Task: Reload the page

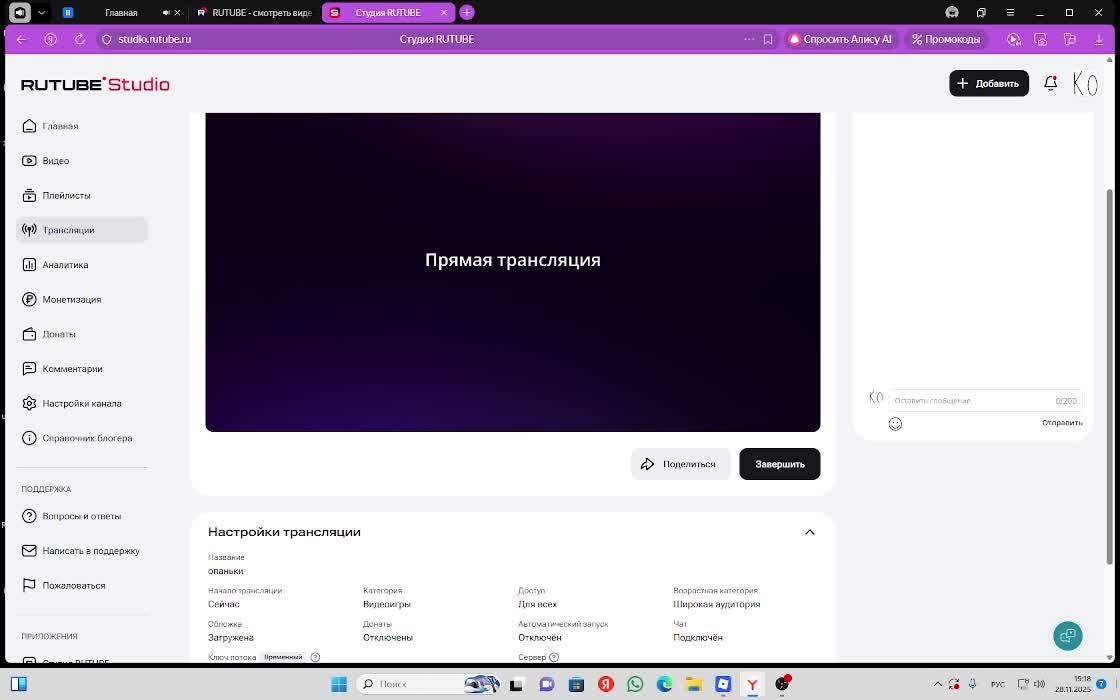Action: (80, 39)
